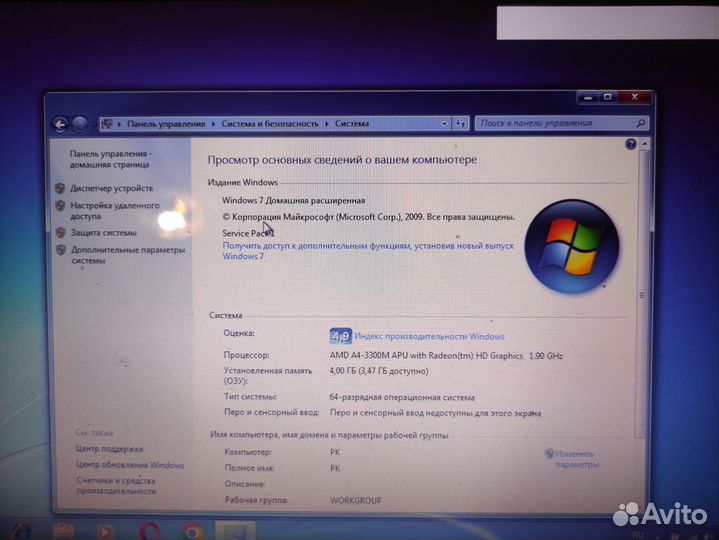Image resolution: width=719 pixels, height=540 pixels.
Task: Click the link to get a new Windows 7 edition
Action: 368,251
